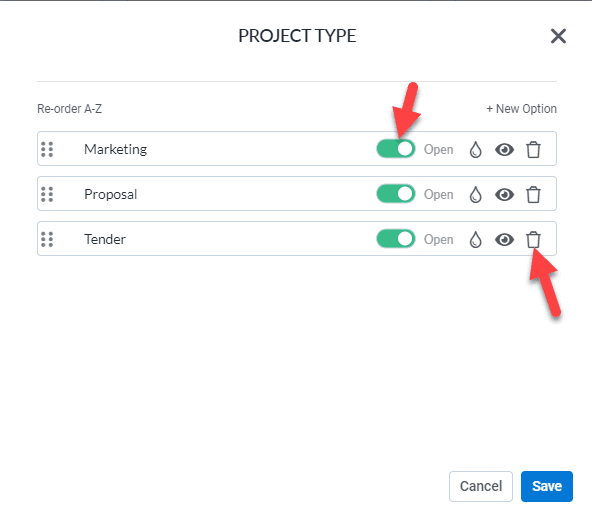This screenshot has width=592, height=517.
Task: Click the Cancel button
Action: (481, 486)
